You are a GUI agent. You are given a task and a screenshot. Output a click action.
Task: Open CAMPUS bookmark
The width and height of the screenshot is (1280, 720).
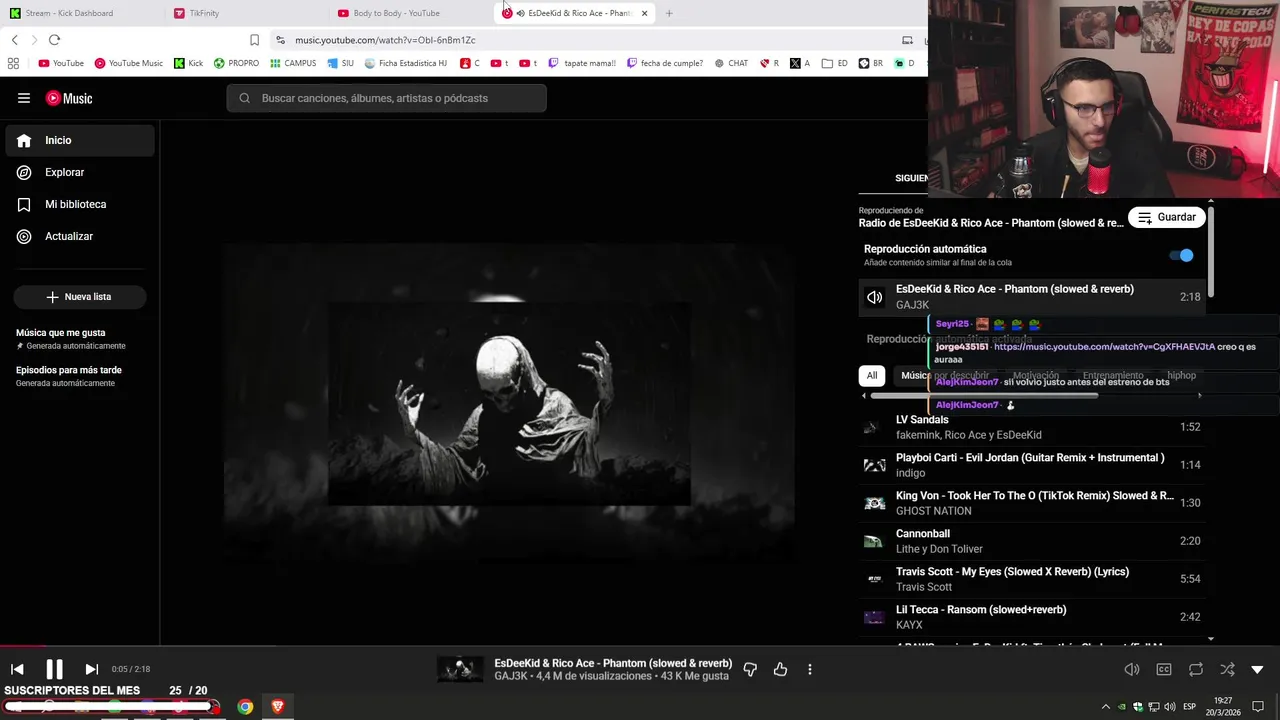point(292,63)
